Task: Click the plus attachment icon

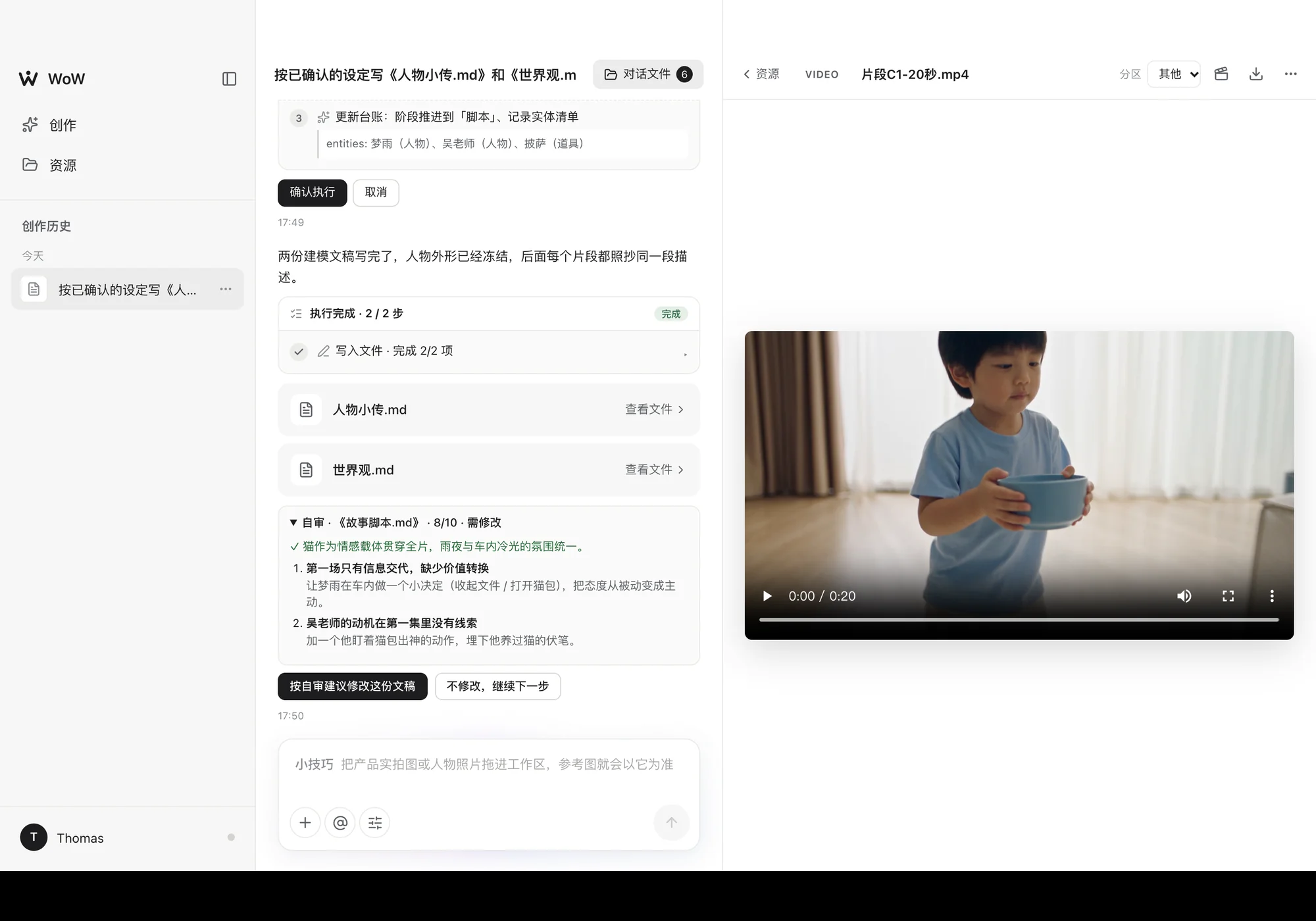Action: [x=305, y=822]
